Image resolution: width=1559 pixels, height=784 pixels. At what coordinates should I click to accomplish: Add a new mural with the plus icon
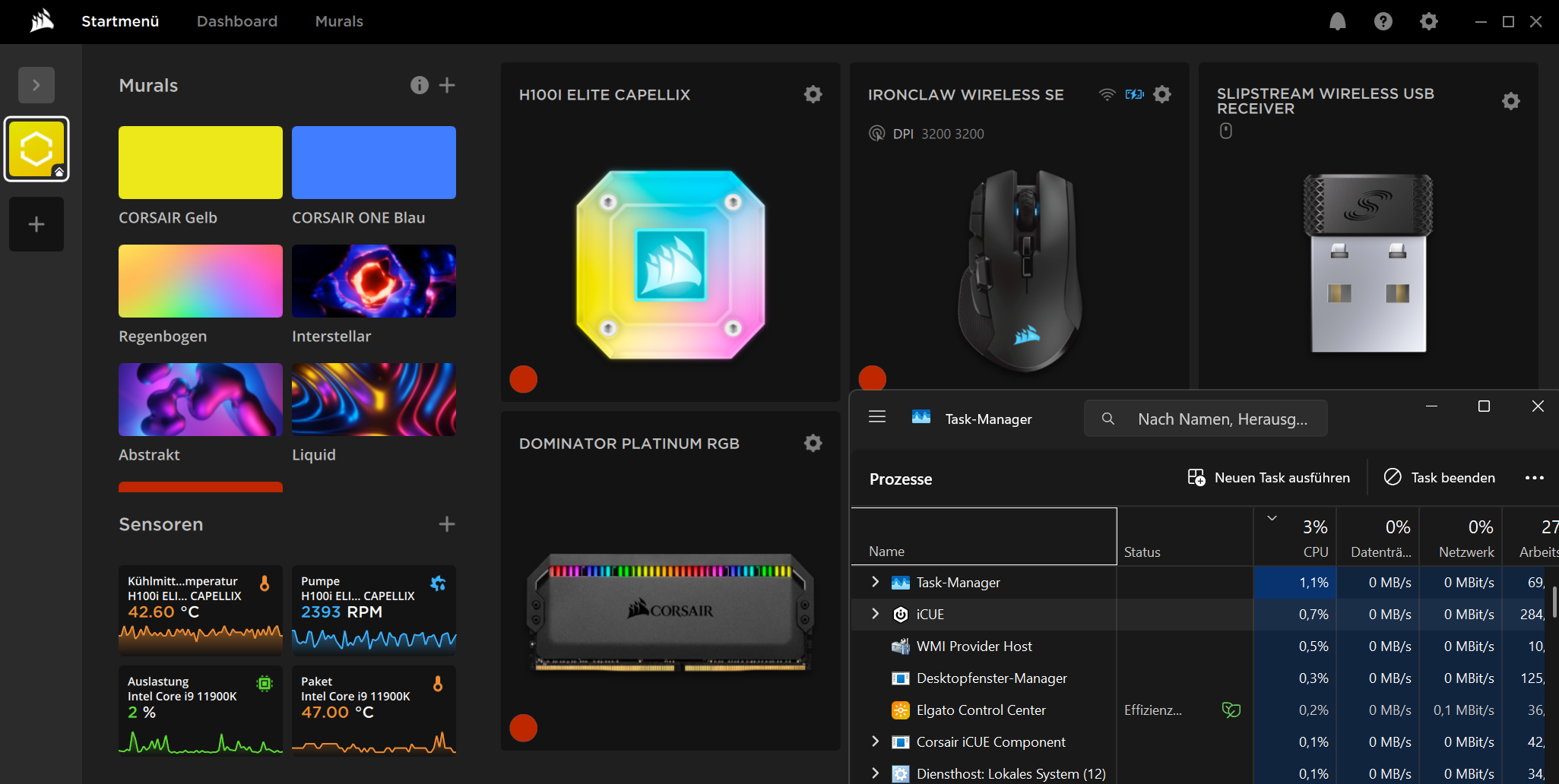pyautogui.click(x=447, y=85)
